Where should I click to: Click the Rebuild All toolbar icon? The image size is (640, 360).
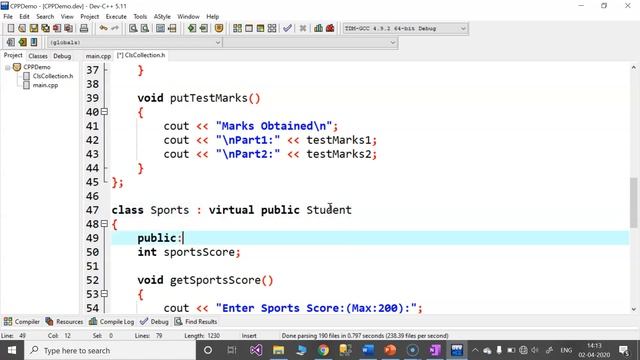point(272,28)
